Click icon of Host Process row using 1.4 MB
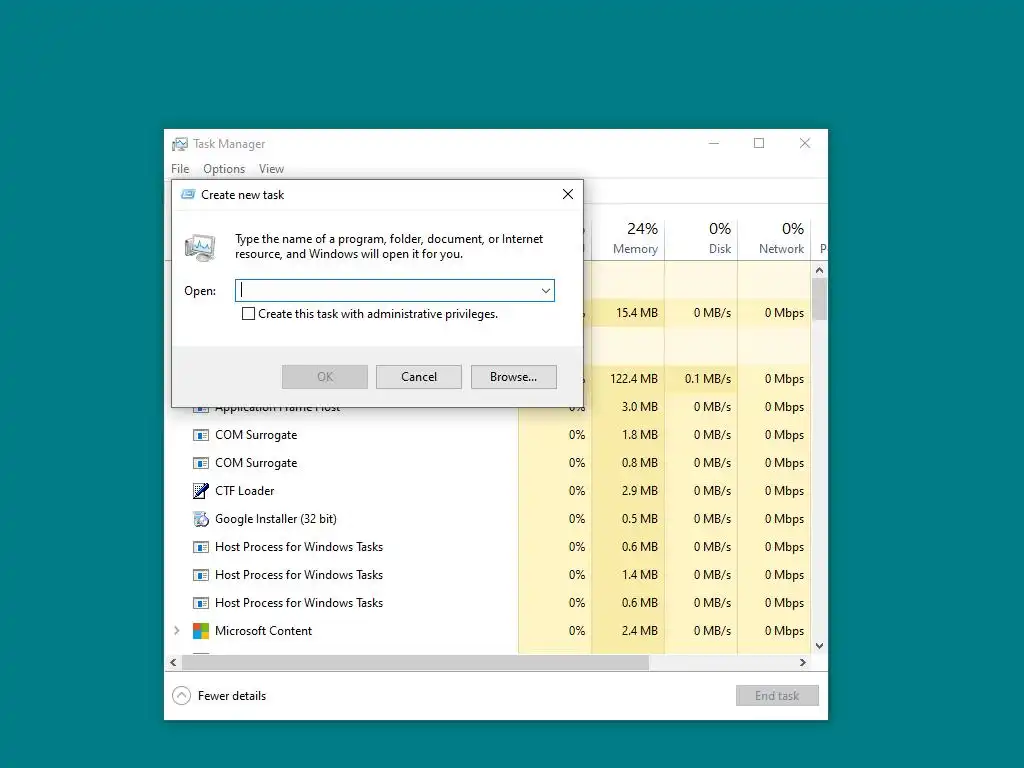1024x768 pixels. (200, 575)
